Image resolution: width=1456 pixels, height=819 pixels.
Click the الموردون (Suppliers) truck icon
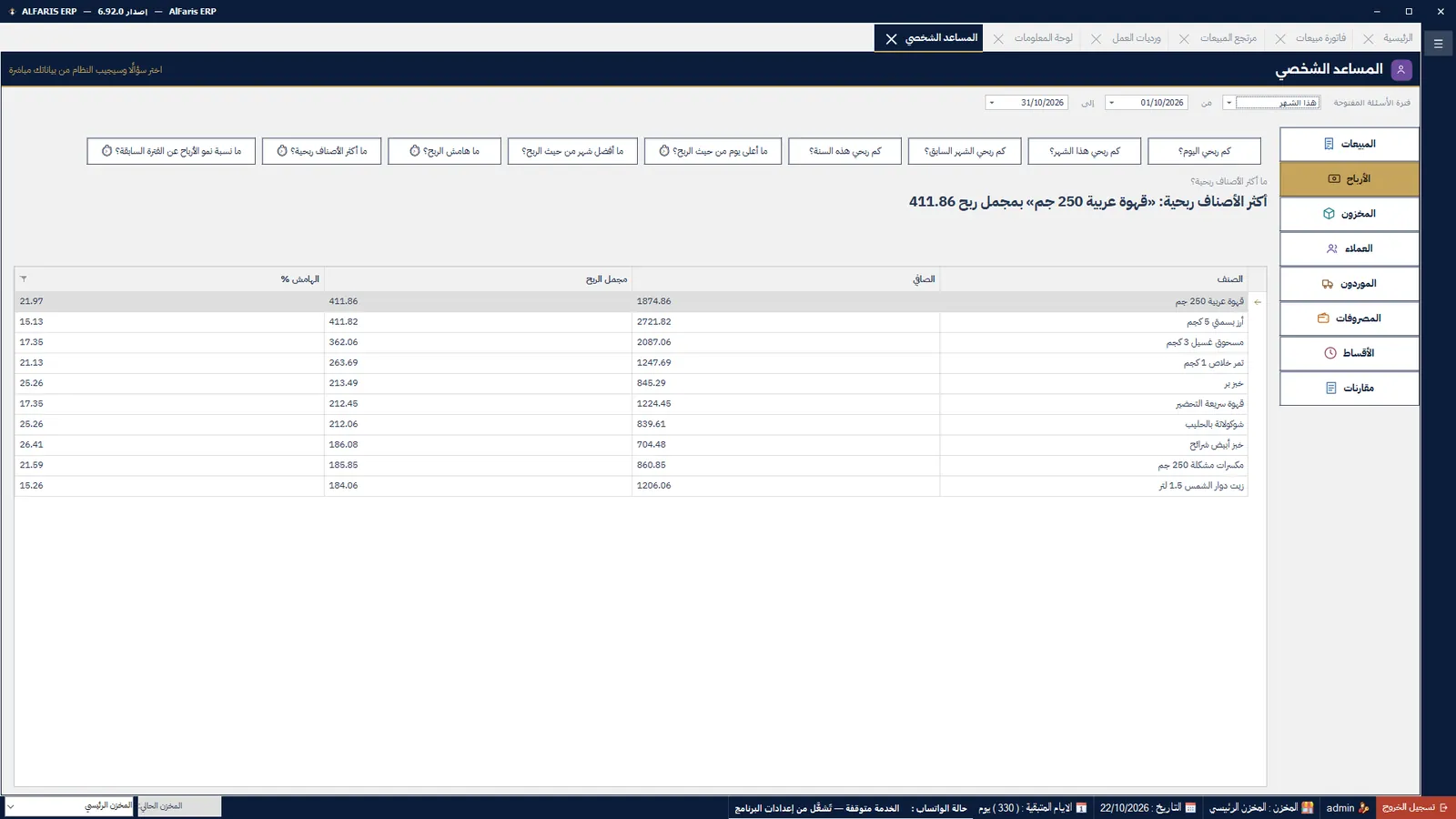tap(1328, 284)
